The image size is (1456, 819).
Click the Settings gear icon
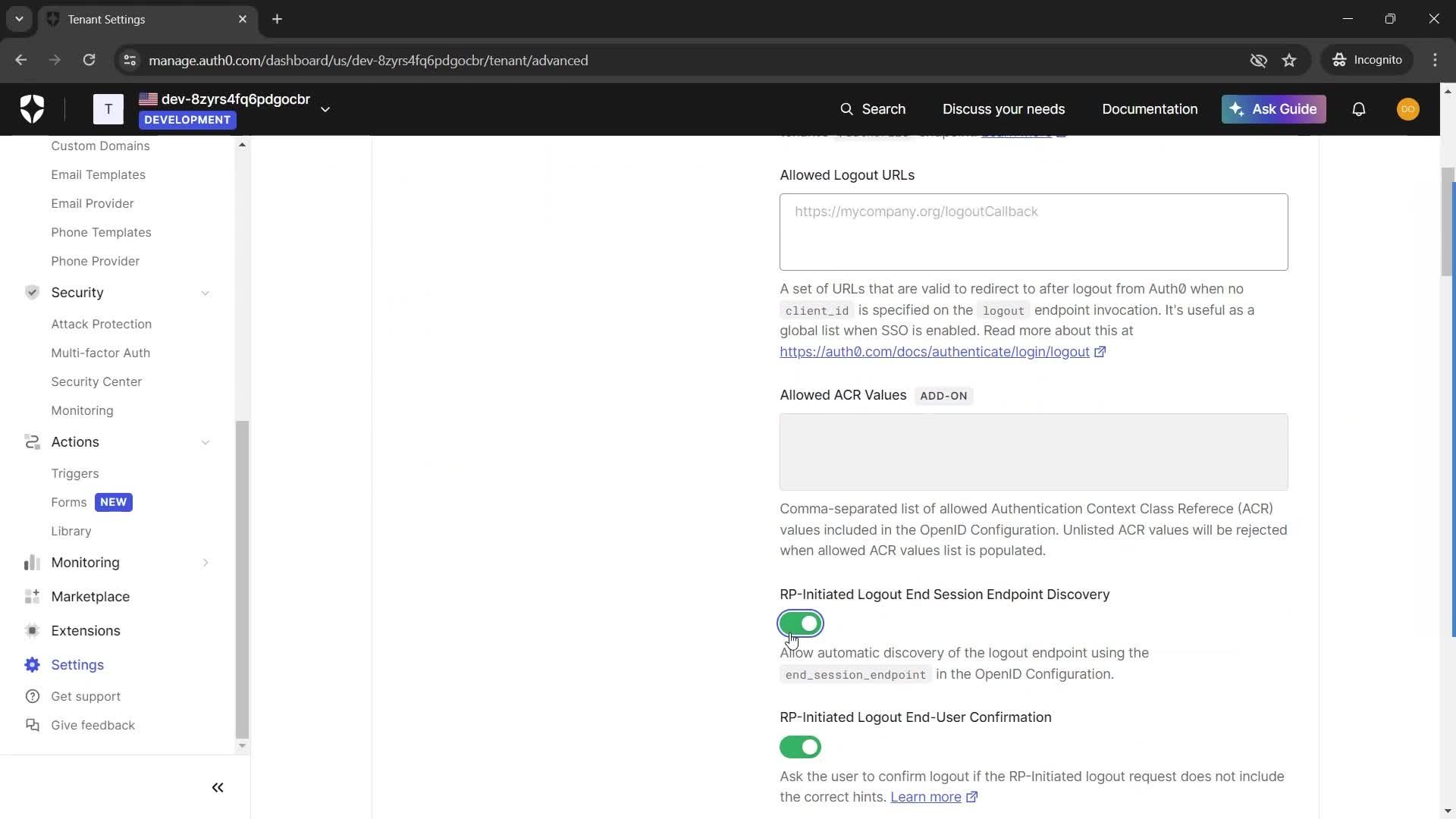click(x=32, y=665)
